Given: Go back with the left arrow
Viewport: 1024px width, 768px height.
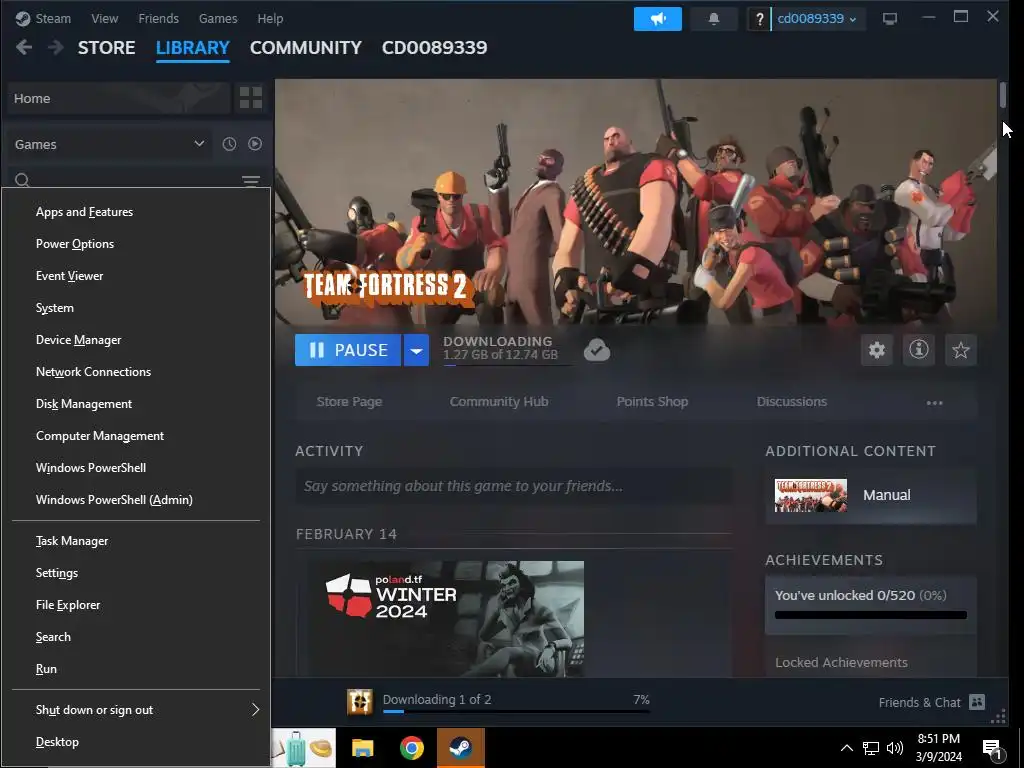Looking at the screenshot, I should tap(24, 48).
